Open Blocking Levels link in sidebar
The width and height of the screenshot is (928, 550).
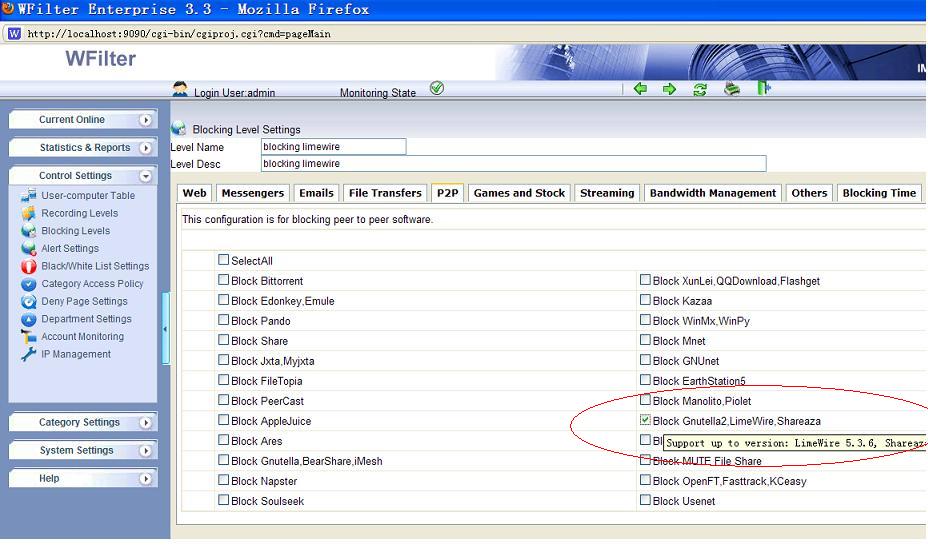point(75,231)
